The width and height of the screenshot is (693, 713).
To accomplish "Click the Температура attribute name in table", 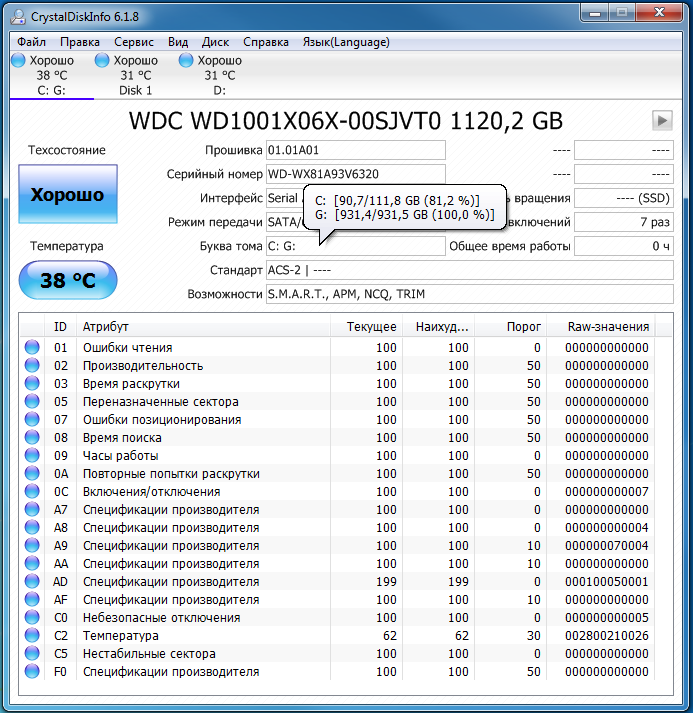I will (x=121, y=636).
